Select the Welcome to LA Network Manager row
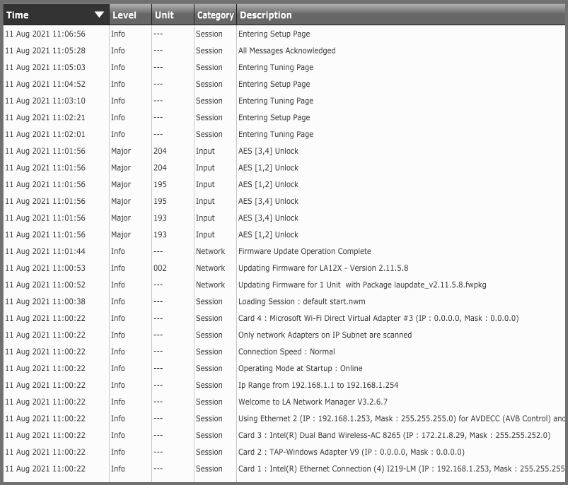Viewport: 568px width, 485px height. pos(284,402)
